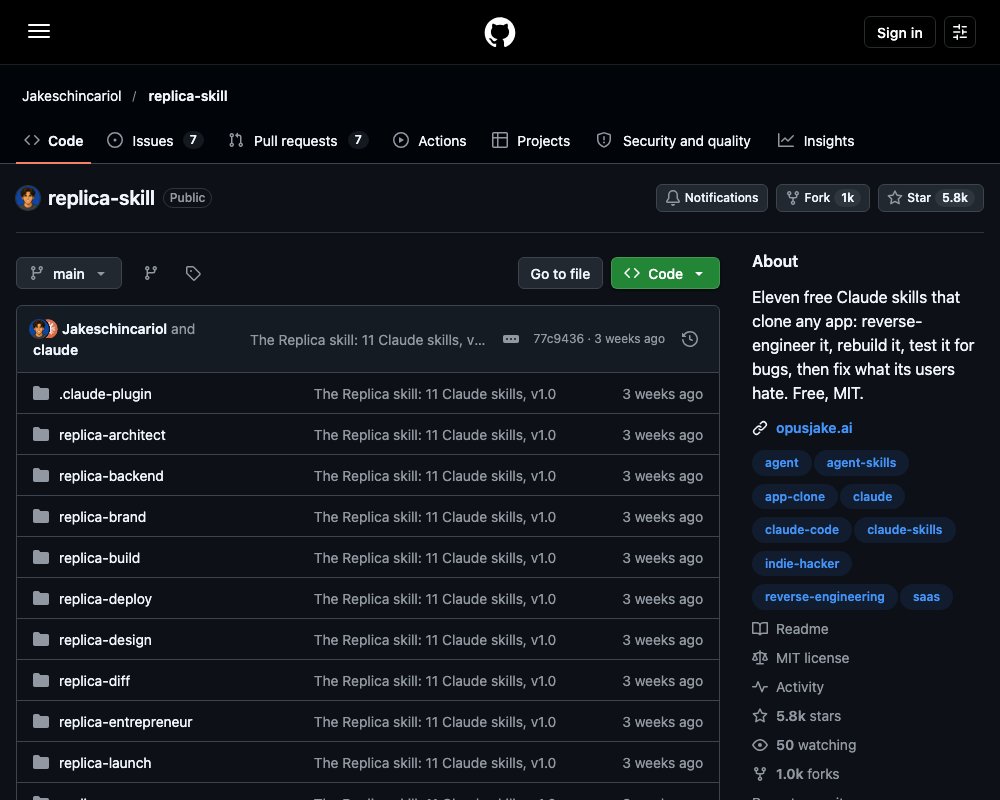Fork the replica-skill repository
1000x800 pixels.
[x=823, y=198]
